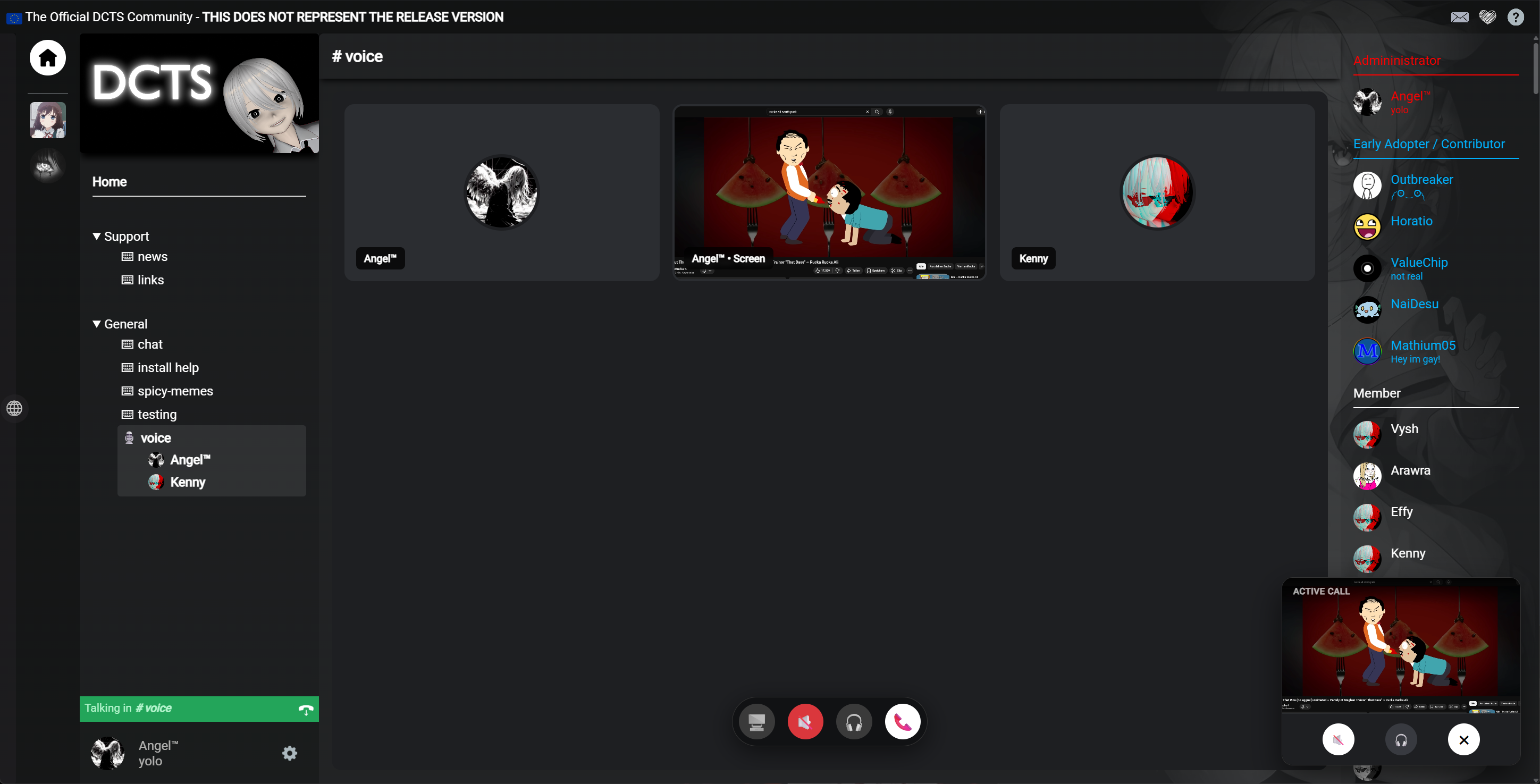The width and height of the screenshot is (1540, 784).
Task: Toggle mute in Active Call popup
Action: [1338, 740]
